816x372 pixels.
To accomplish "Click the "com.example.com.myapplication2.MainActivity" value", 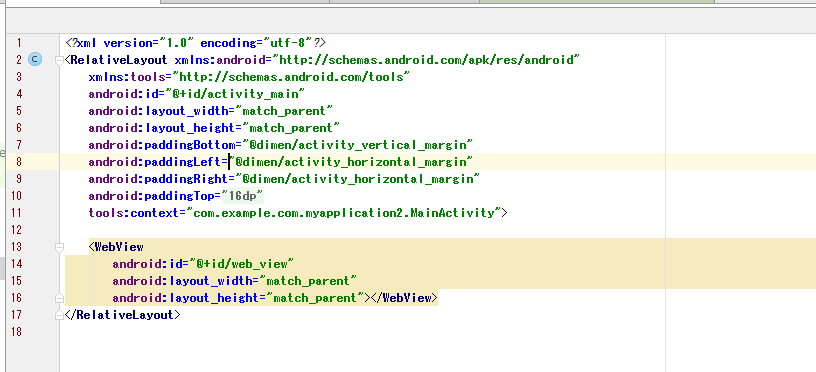I will tap(343, 213).
